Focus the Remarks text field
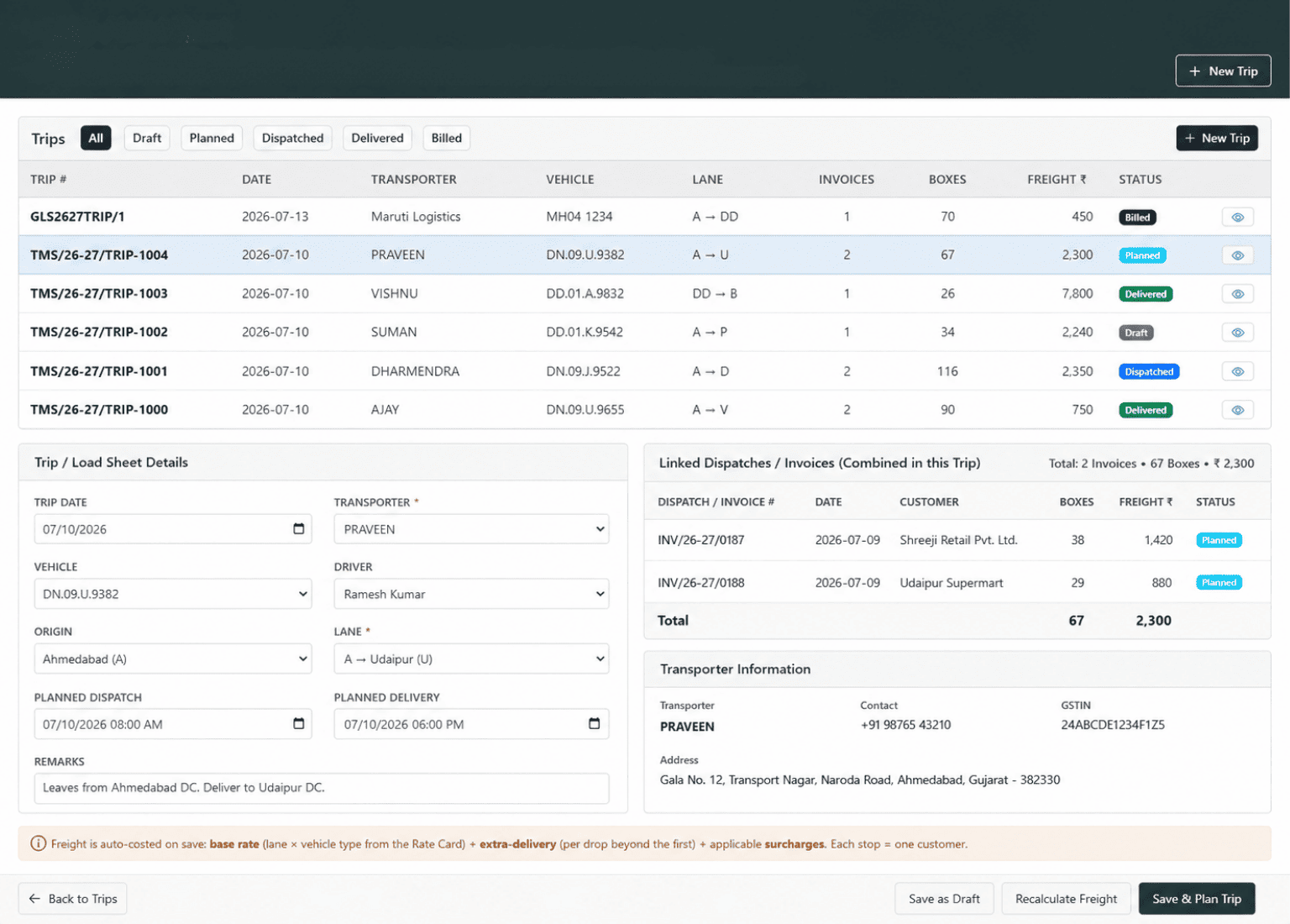Viewport: 1290px width, 924px height. point(322,788)
